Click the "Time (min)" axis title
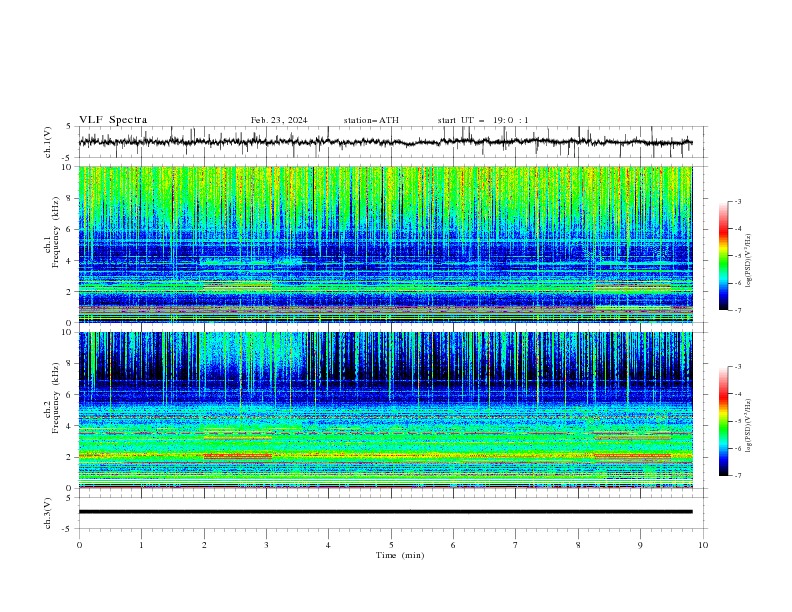792x612 pixels. (x=400, y=555)
